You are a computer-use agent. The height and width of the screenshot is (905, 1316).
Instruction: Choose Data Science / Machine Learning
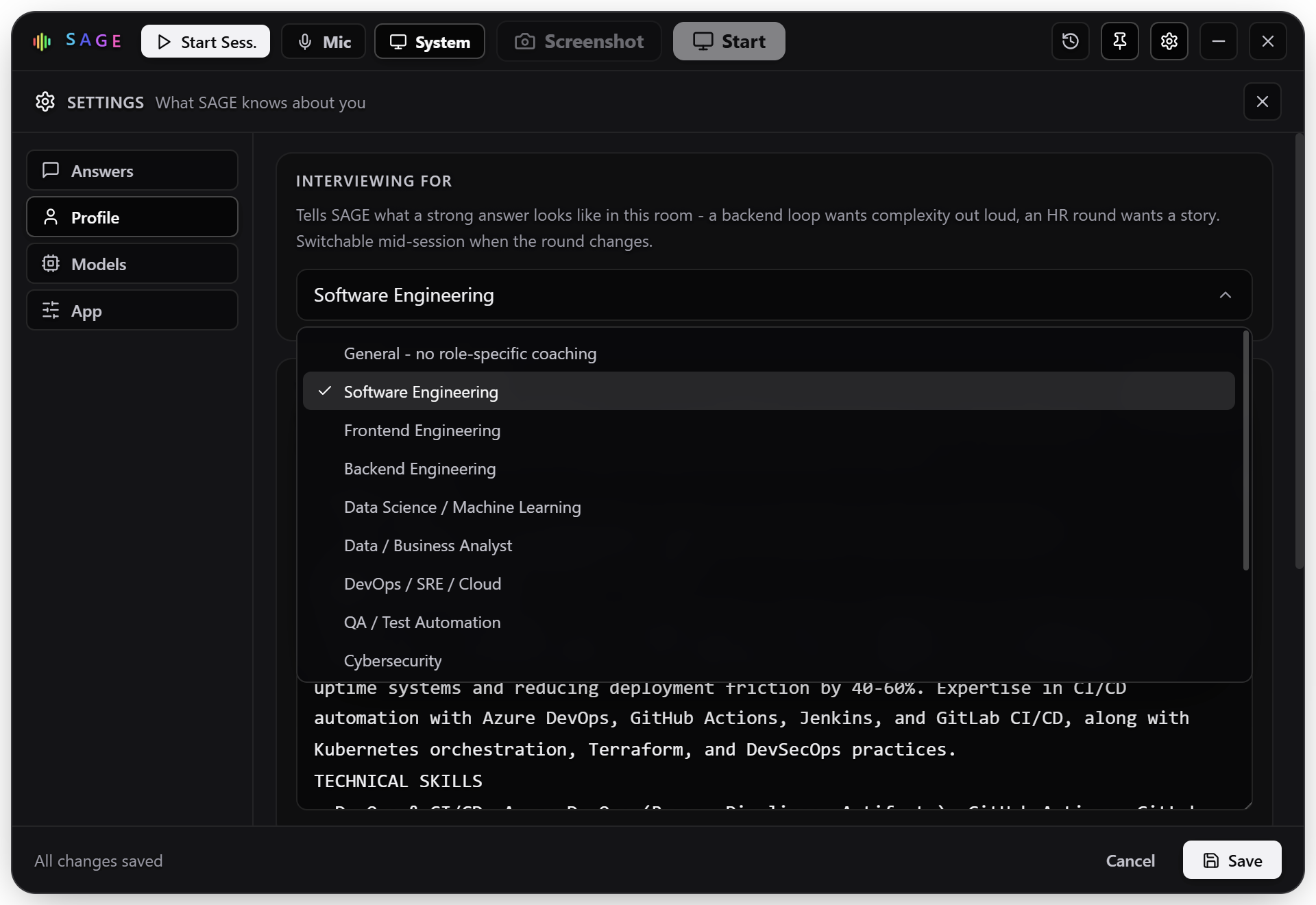[x=769, y=507]
